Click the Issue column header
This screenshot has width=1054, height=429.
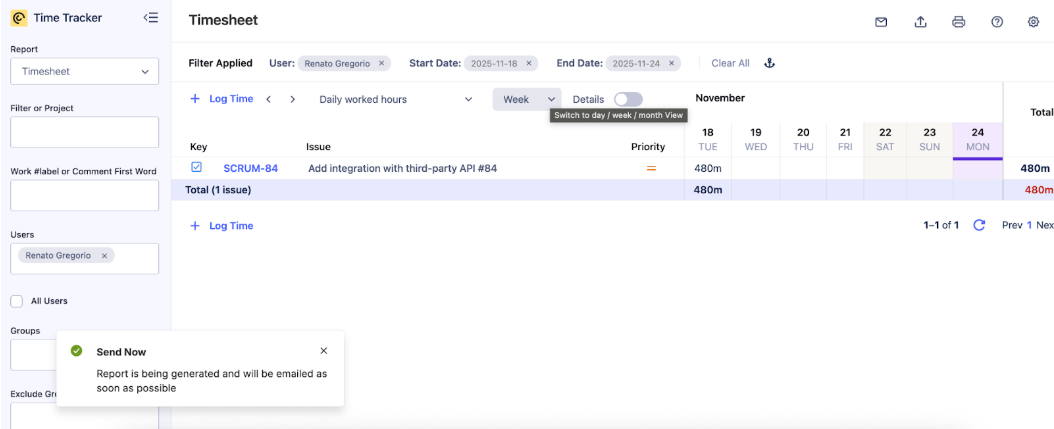pos(318,147)
